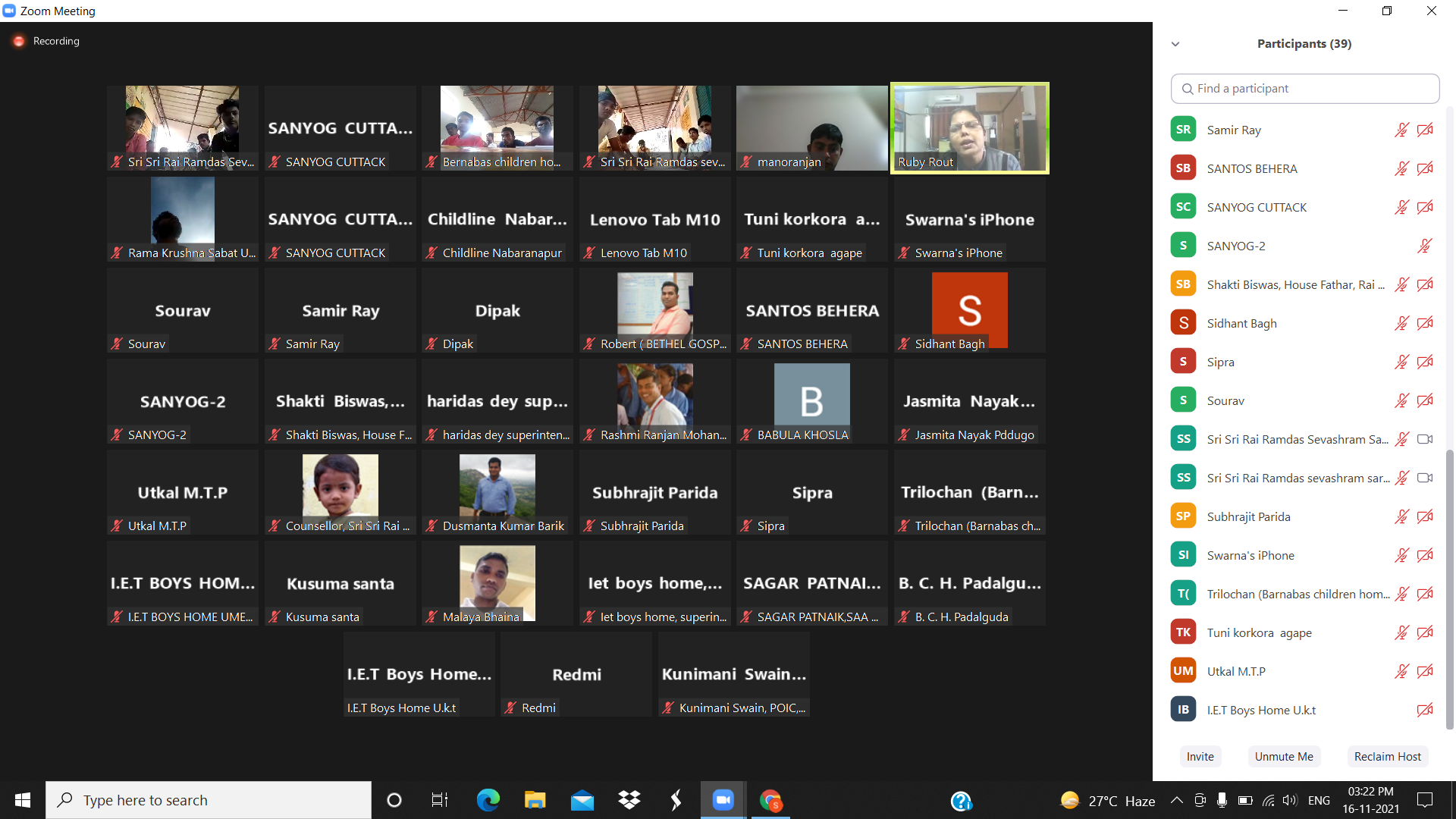The height and width of the screenshot is (819, 1456).
Task: Click Samir Ray's muted microphone icon
Action: (x=1401, y=130)
